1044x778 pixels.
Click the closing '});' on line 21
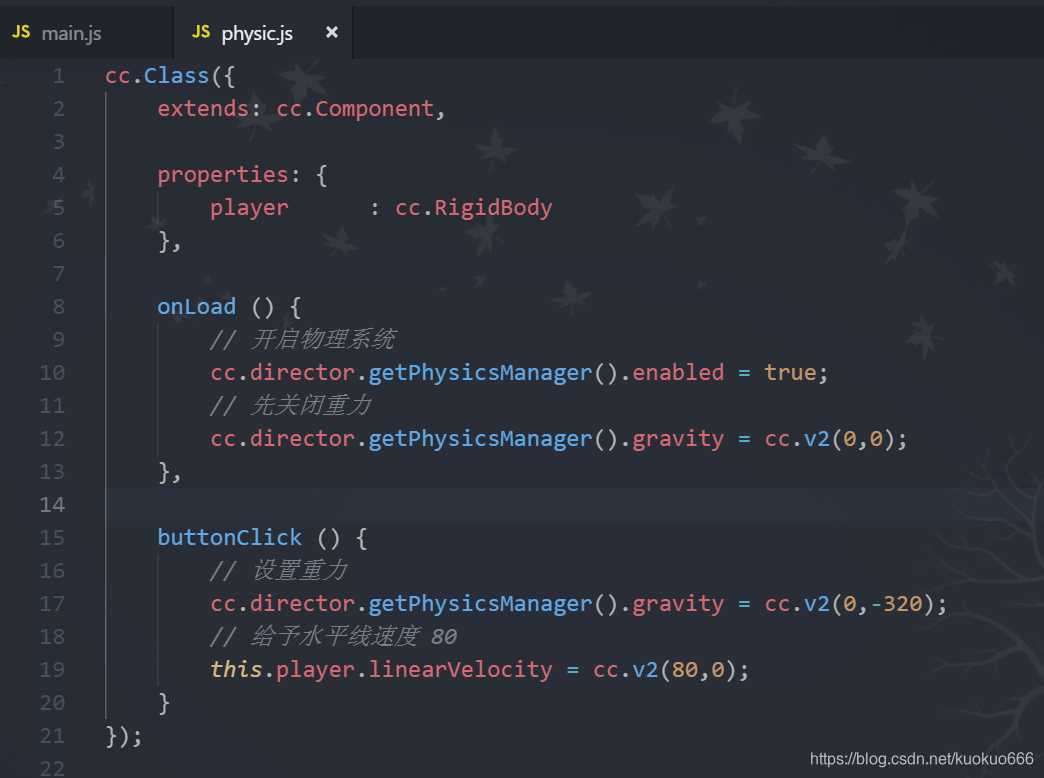(124, 736)
